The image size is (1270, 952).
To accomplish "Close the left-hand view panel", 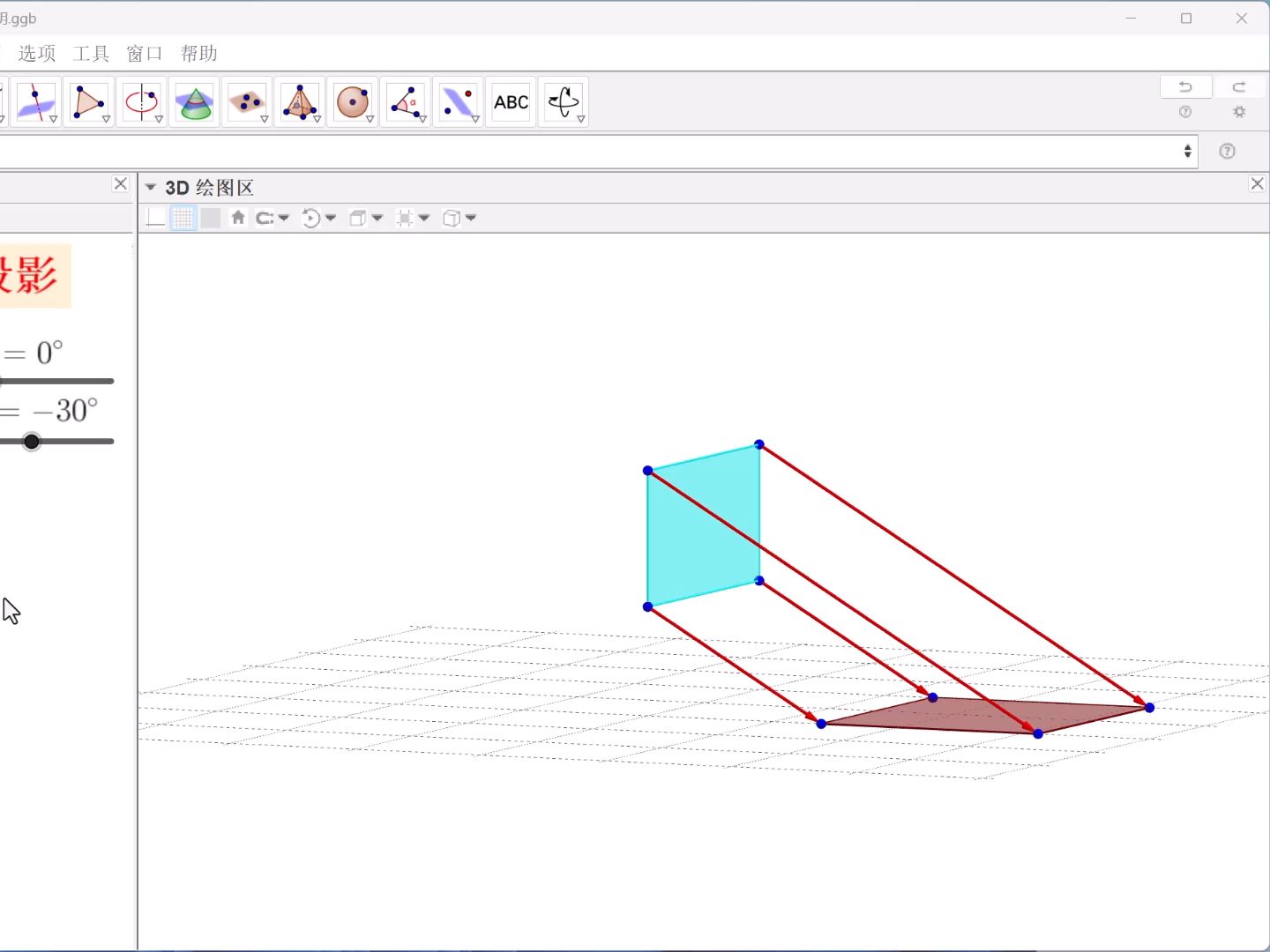I will coord(121,183).
